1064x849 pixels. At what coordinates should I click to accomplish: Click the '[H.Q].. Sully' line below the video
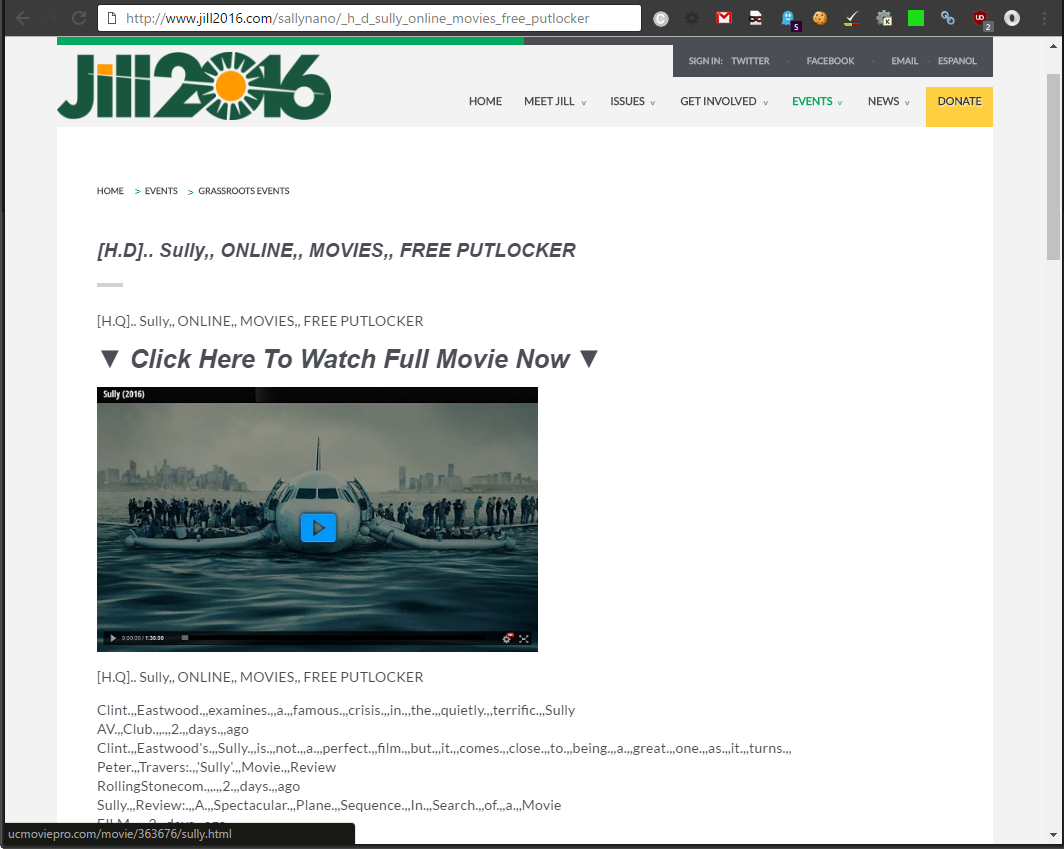pos(260,677)
